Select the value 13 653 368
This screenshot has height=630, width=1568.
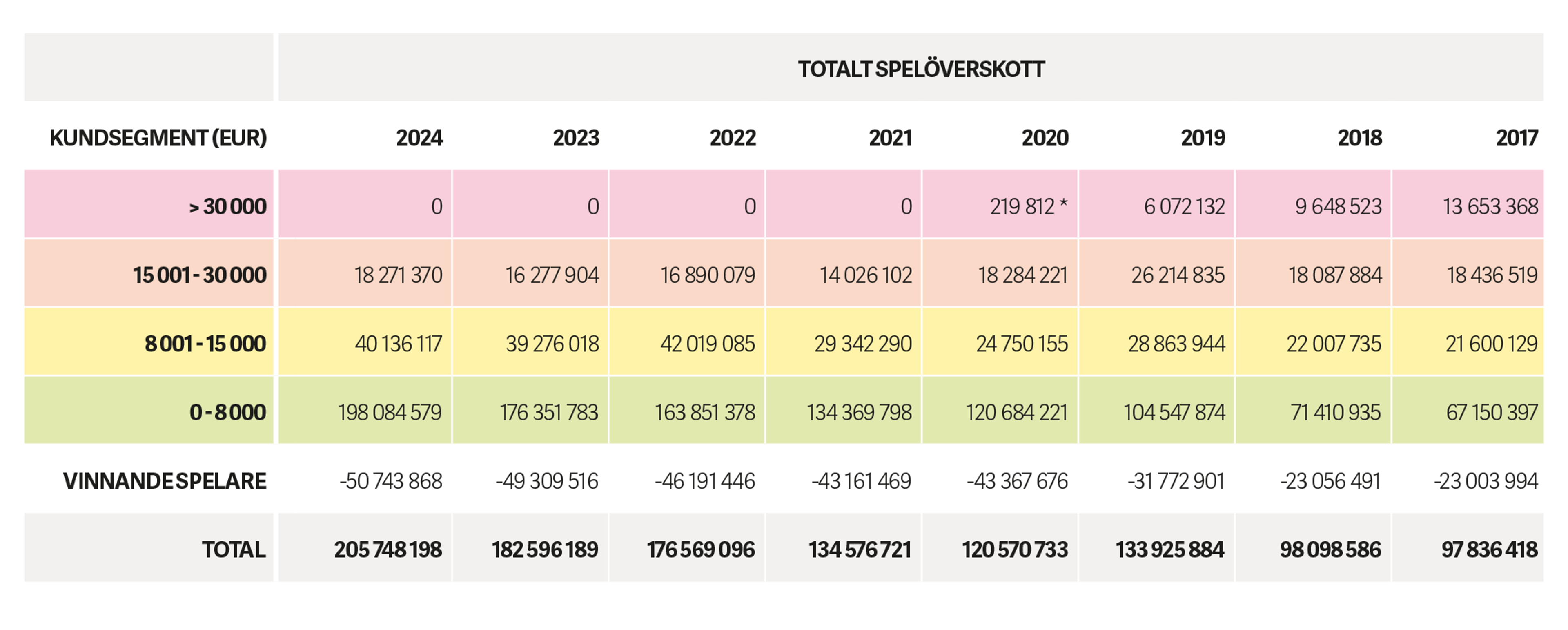(1490, 207)
